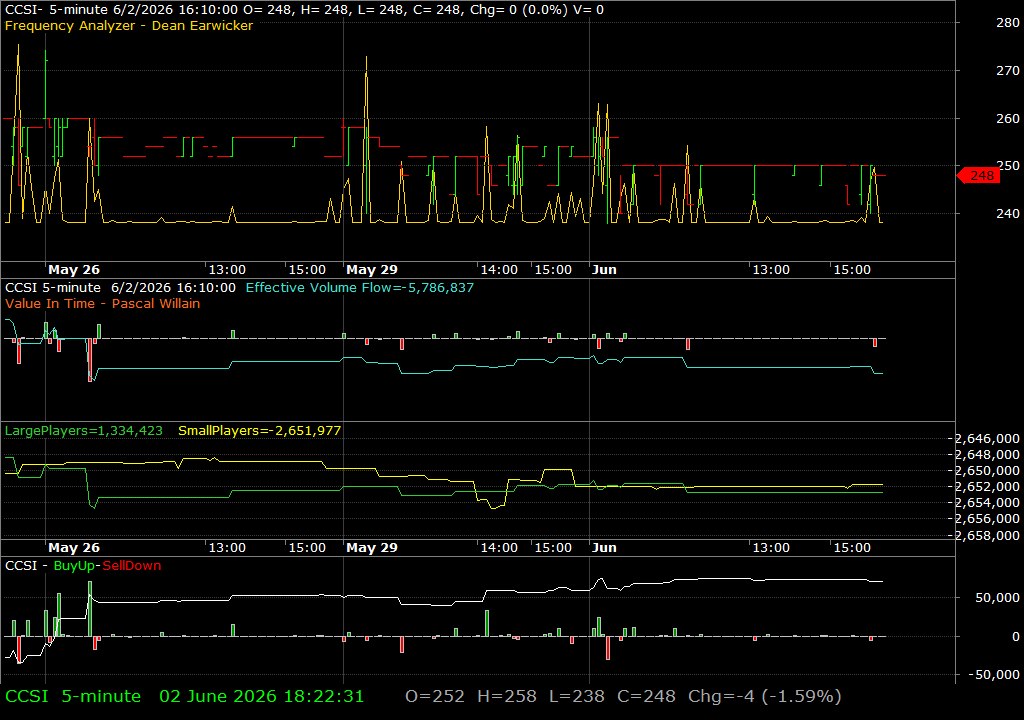This screenshot has width=1024, height=720.
Task: Click the 270 price scale value
Action: [1008, 70]
